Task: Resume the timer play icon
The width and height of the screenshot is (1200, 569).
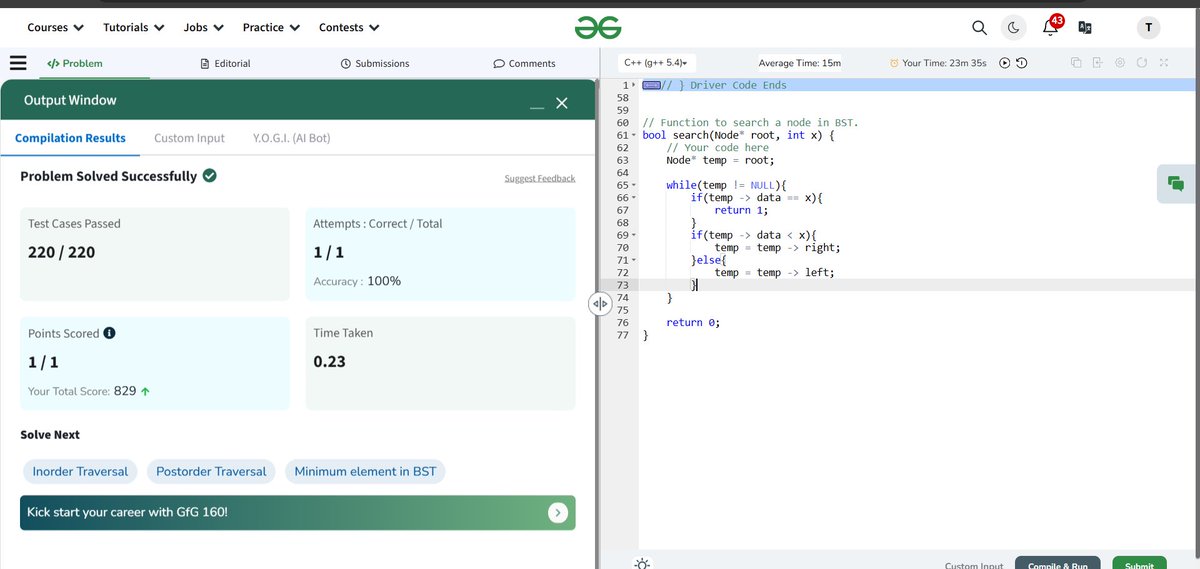Action: 1004,63
